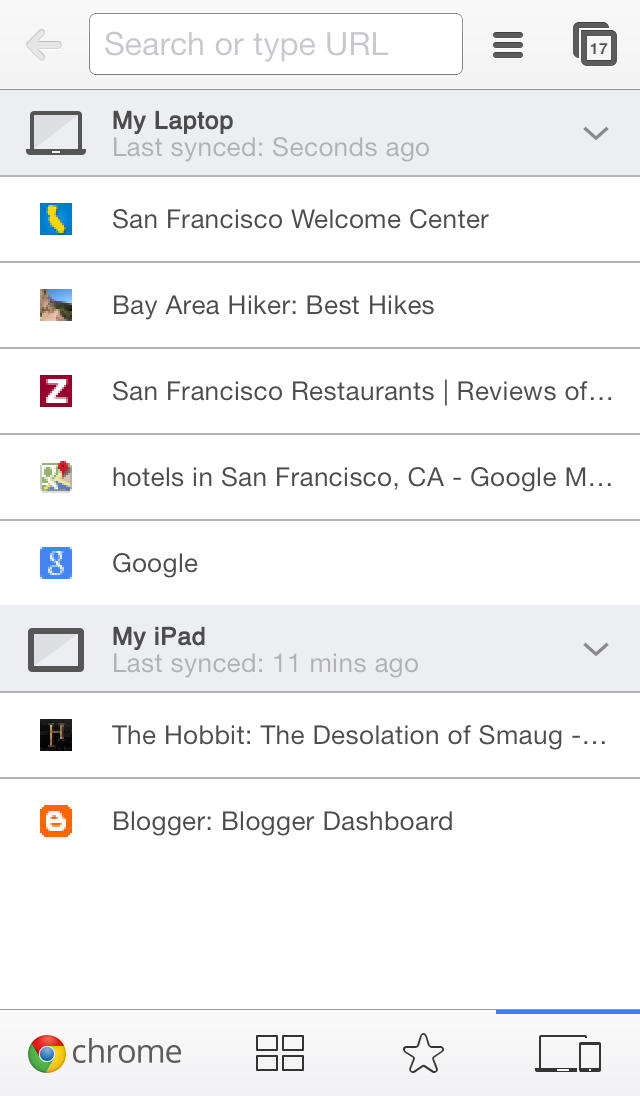
Task: Open the tab switcher showing 17 tabs
Action: 595,44
